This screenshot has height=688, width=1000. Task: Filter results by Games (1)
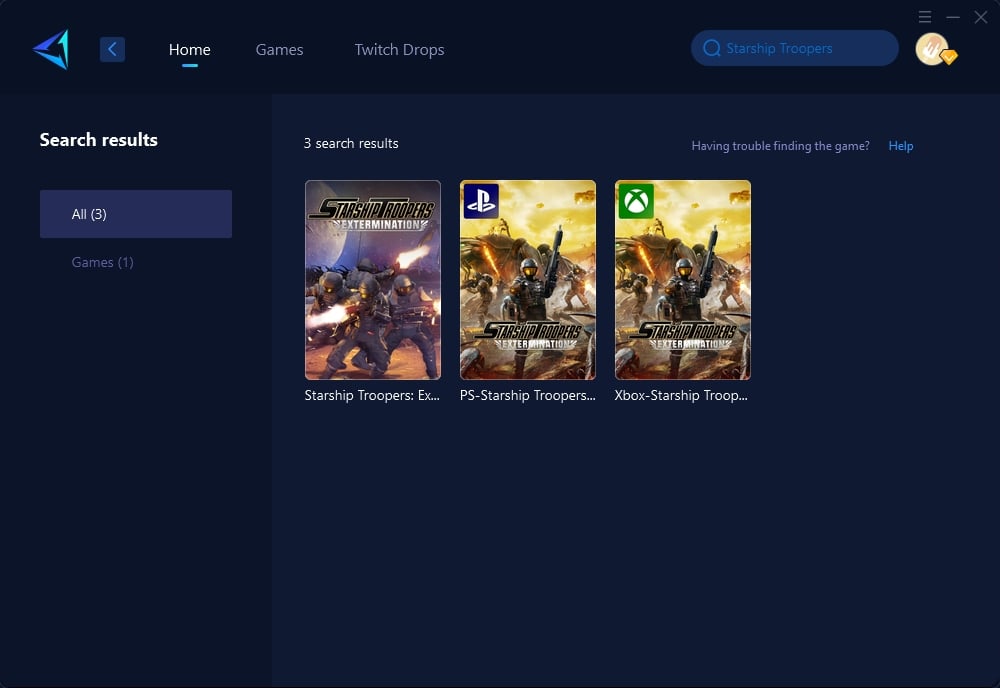pos(102,262)
